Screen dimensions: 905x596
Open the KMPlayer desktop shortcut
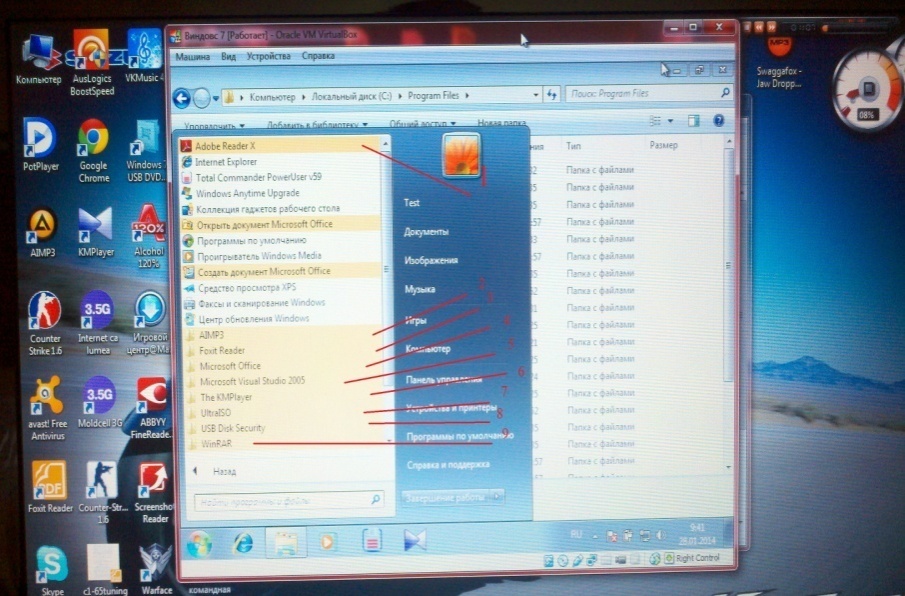(96, 232)
